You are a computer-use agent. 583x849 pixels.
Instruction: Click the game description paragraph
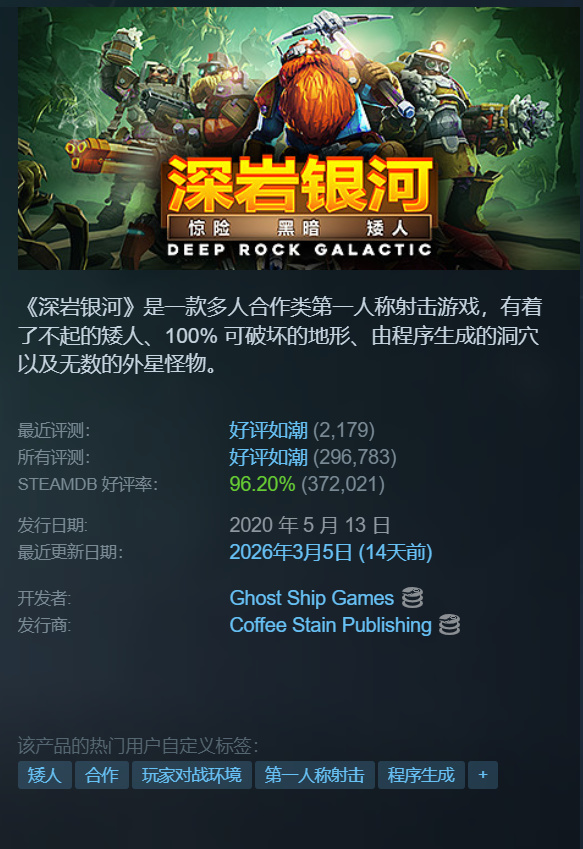280,335
